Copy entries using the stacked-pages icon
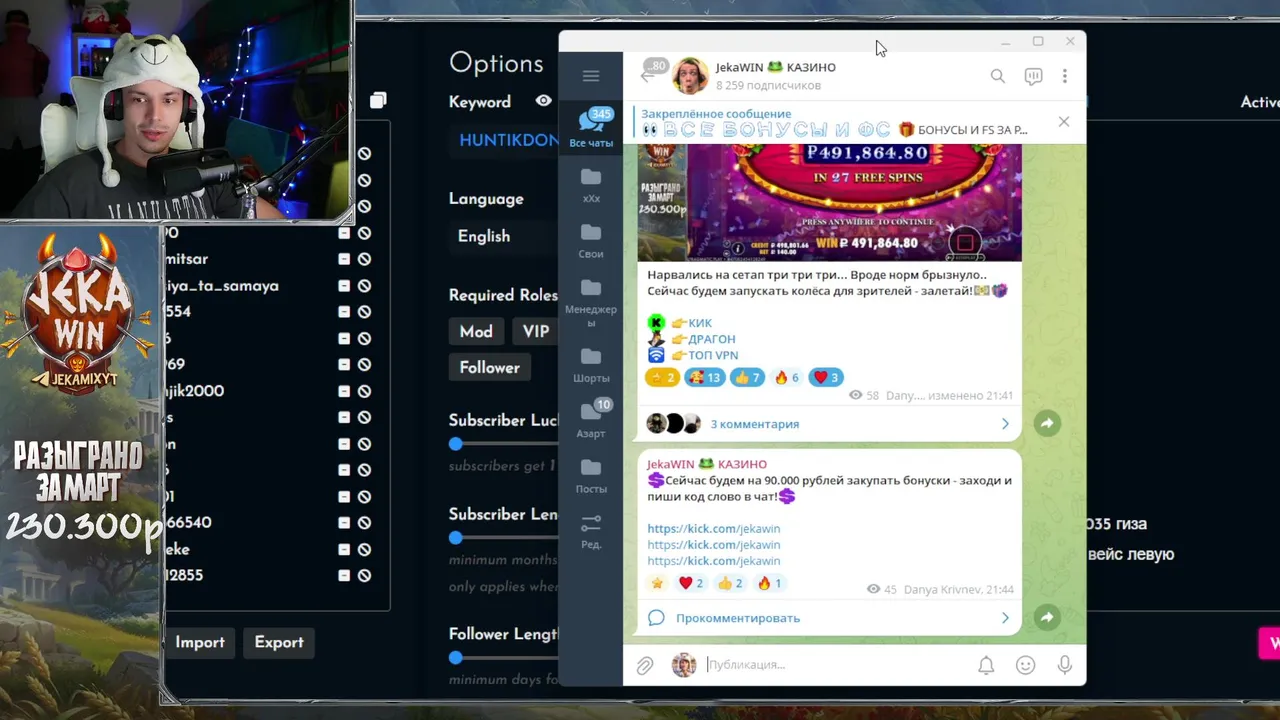 [x=377, y=100]
